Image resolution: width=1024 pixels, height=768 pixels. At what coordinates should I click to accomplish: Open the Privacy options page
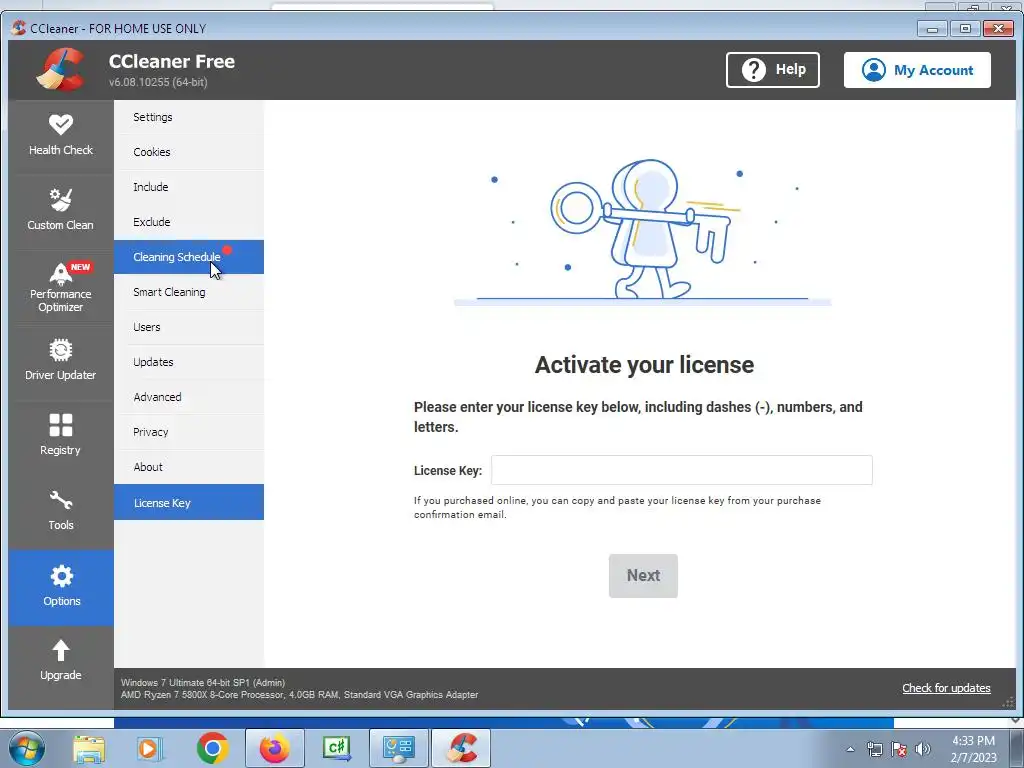tap(189, 432)
